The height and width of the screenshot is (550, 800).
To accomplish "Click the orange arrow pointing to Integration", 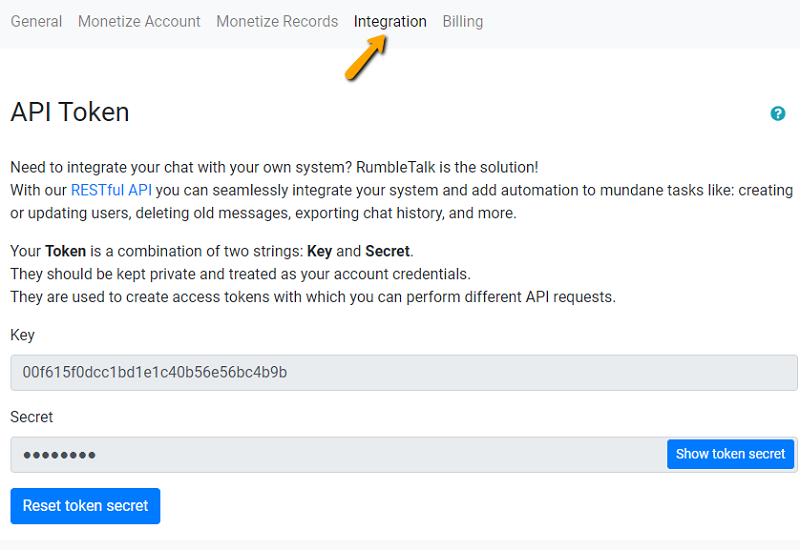I will coord(366,58).
